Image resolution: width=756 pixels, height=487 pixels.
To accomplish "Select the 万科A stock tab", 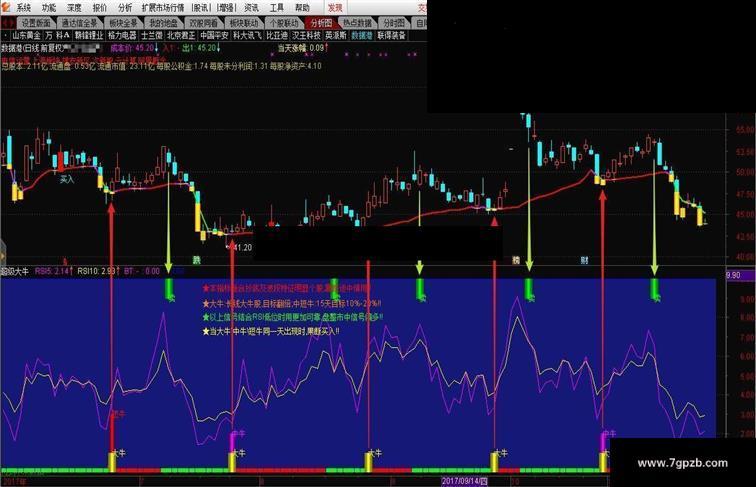I will 57,35.
